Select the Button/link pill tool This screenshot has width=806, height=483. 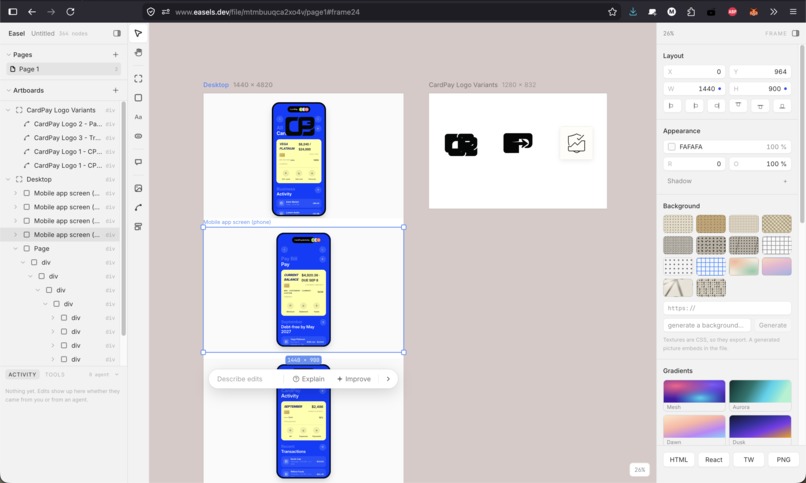click(138, 136)
